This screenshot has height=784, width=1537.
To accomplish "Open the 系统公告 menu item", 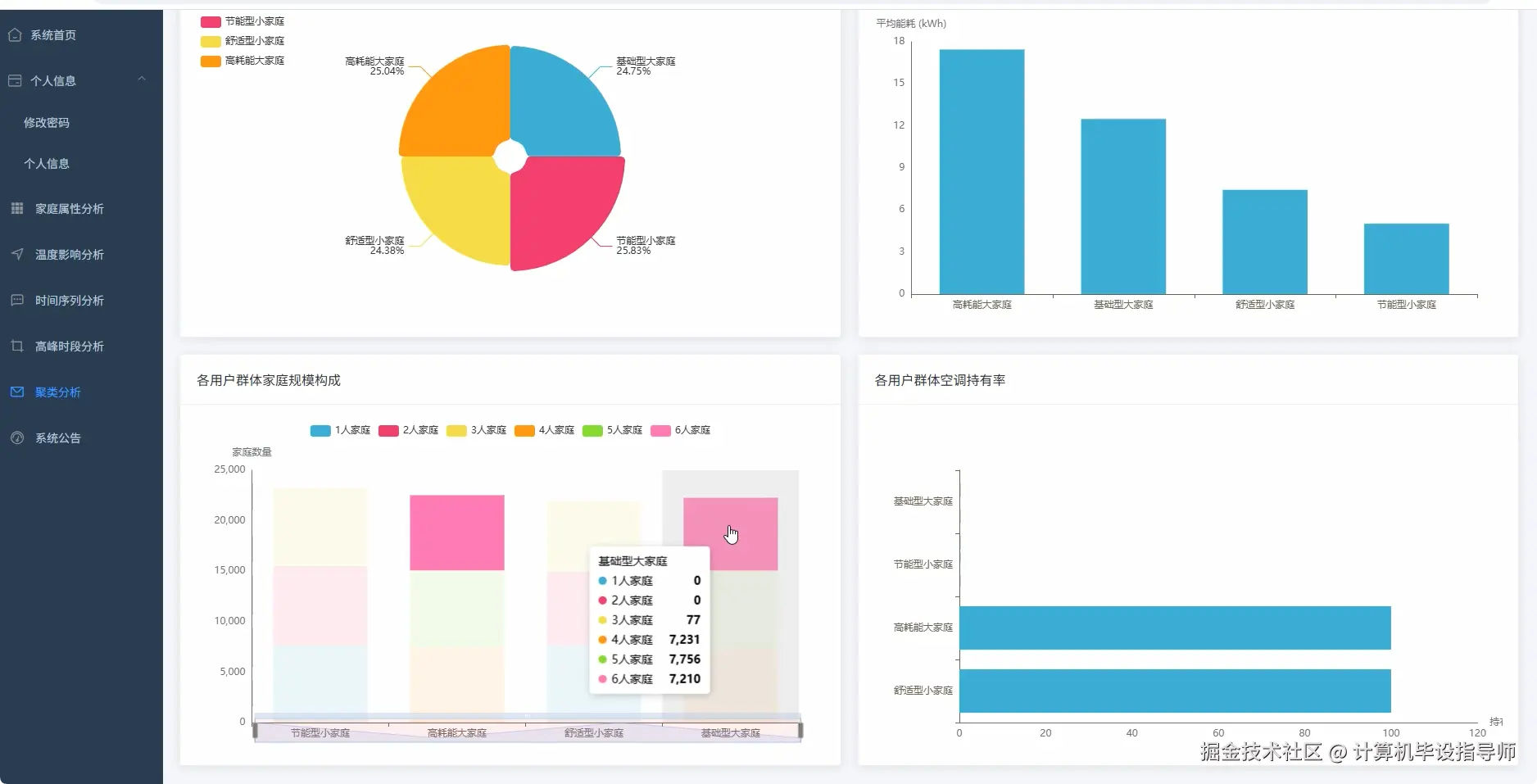I will click(81, 437).
